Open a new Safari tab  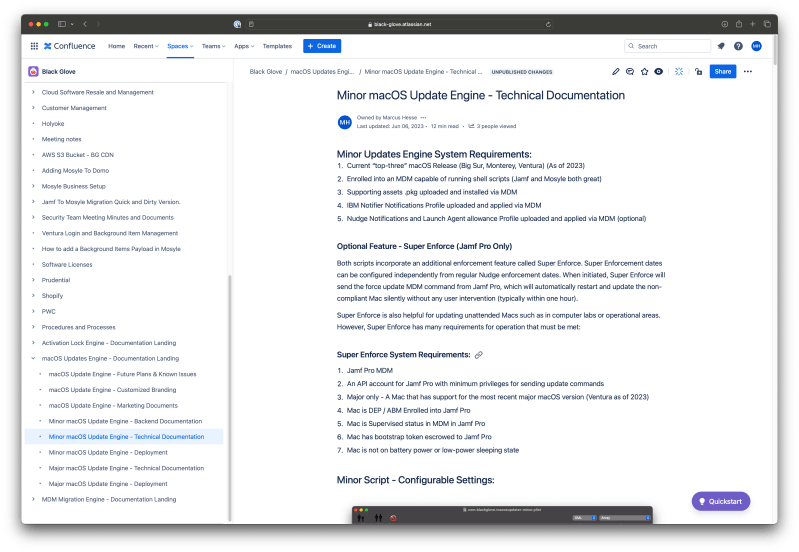point(752,24)
